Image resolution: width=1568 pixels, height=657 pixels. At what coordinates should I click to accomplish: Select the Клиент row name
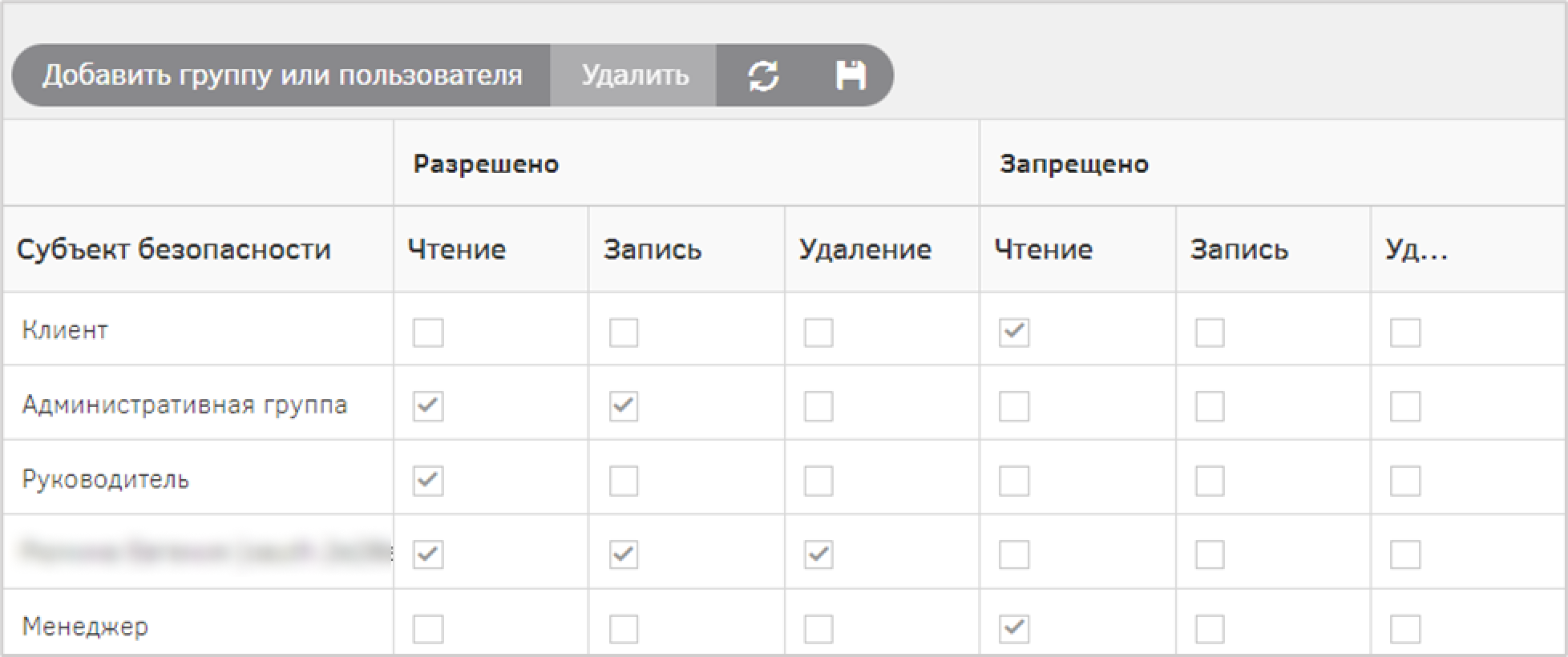pos(65,331)
